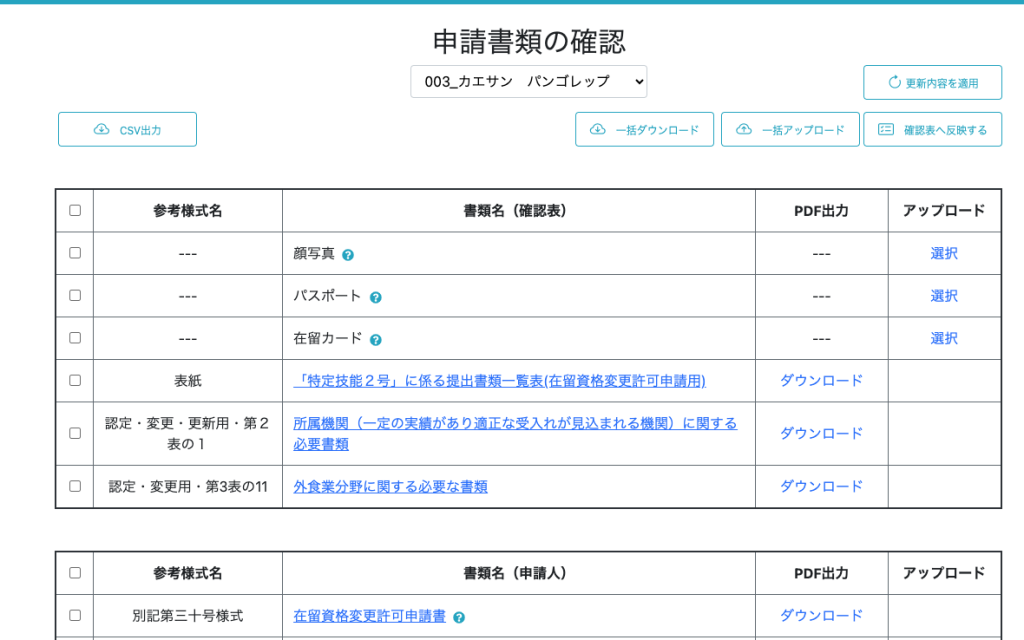Viewport: 1024px width, 640px height.
Task: Download PDF for 認定・変更・更新用・第2表の1 row
Action: pyautogui.click(x=822, y=434)
